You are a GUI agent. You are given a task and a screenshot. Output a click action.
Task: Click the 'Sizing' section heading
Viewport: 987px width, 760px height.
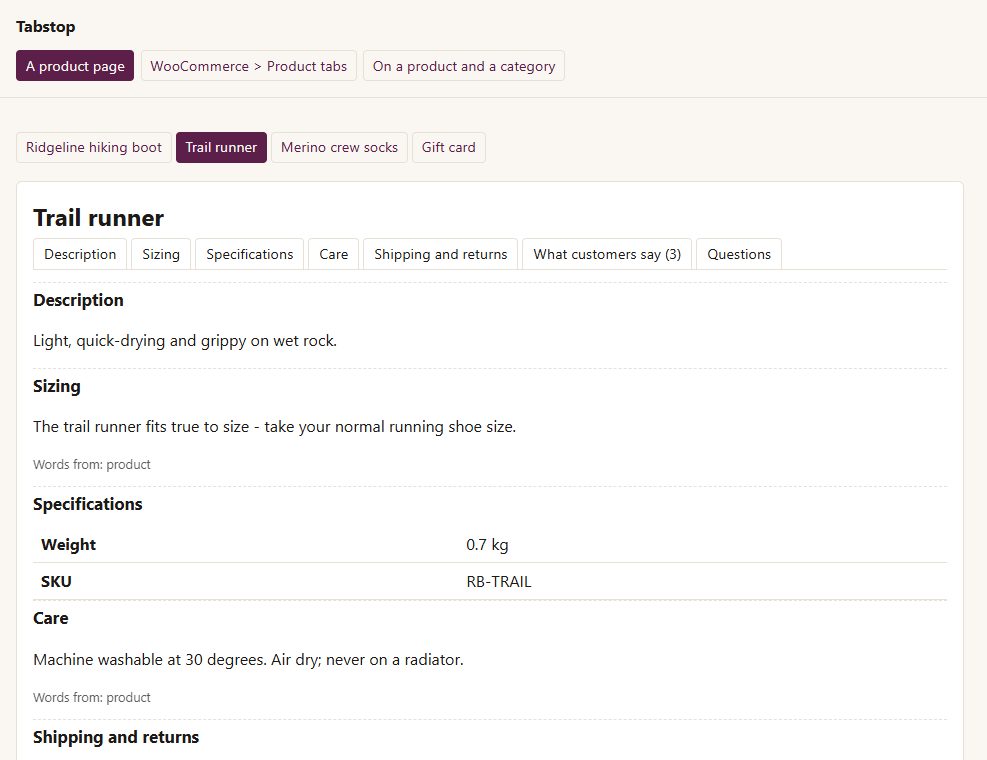coord(57,387)
